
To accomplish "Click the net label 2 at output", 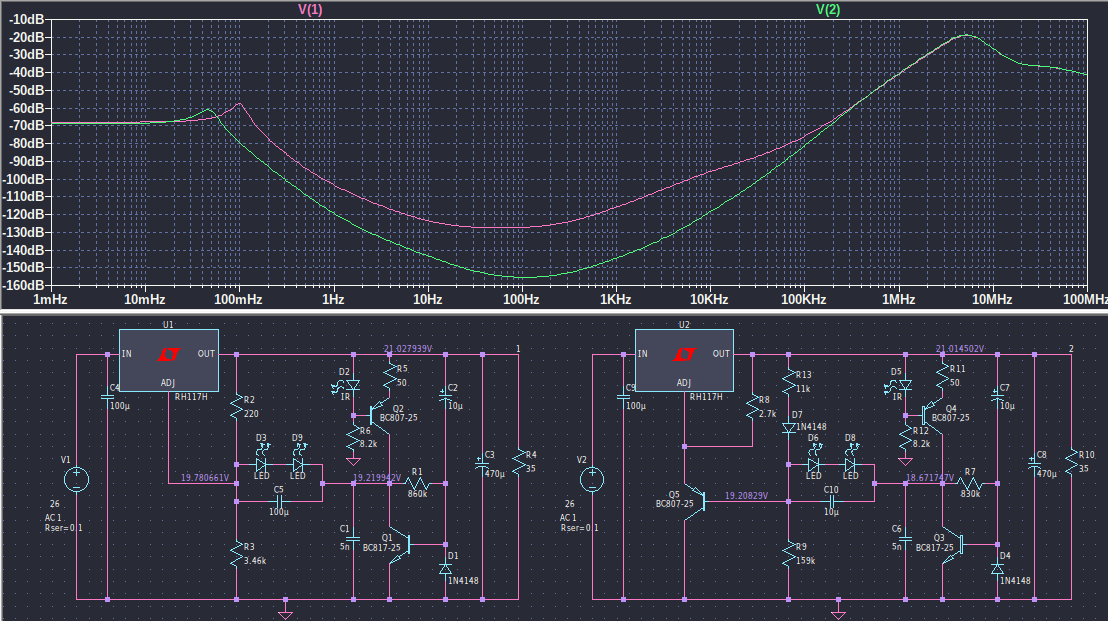I will tap(1071, 348).
